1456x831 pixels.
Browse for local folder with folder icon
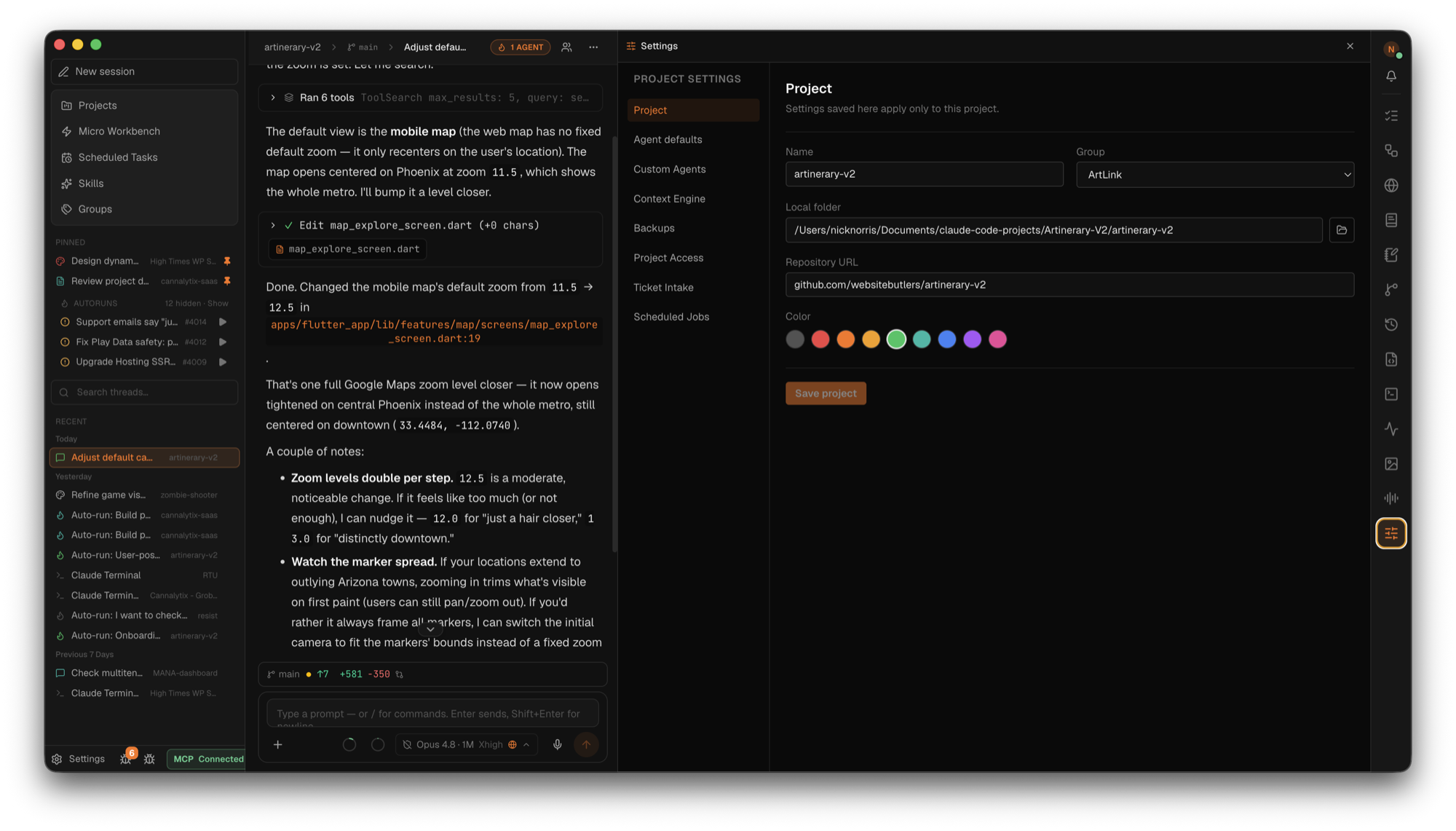pyautogui.click(x=1341, y=230)
